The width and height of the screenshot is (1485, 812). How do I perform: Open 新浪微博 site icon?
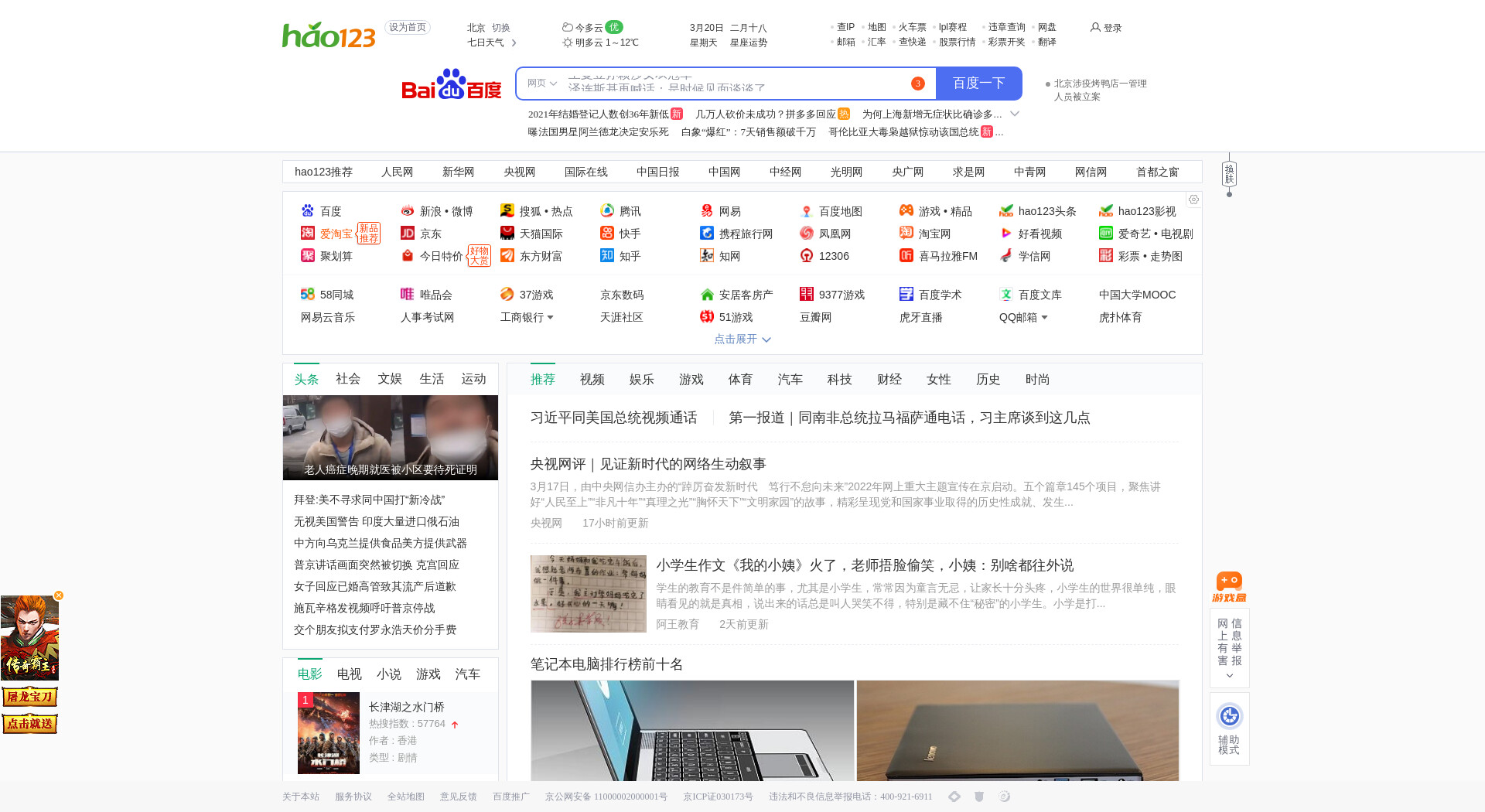tap(408, 211)
